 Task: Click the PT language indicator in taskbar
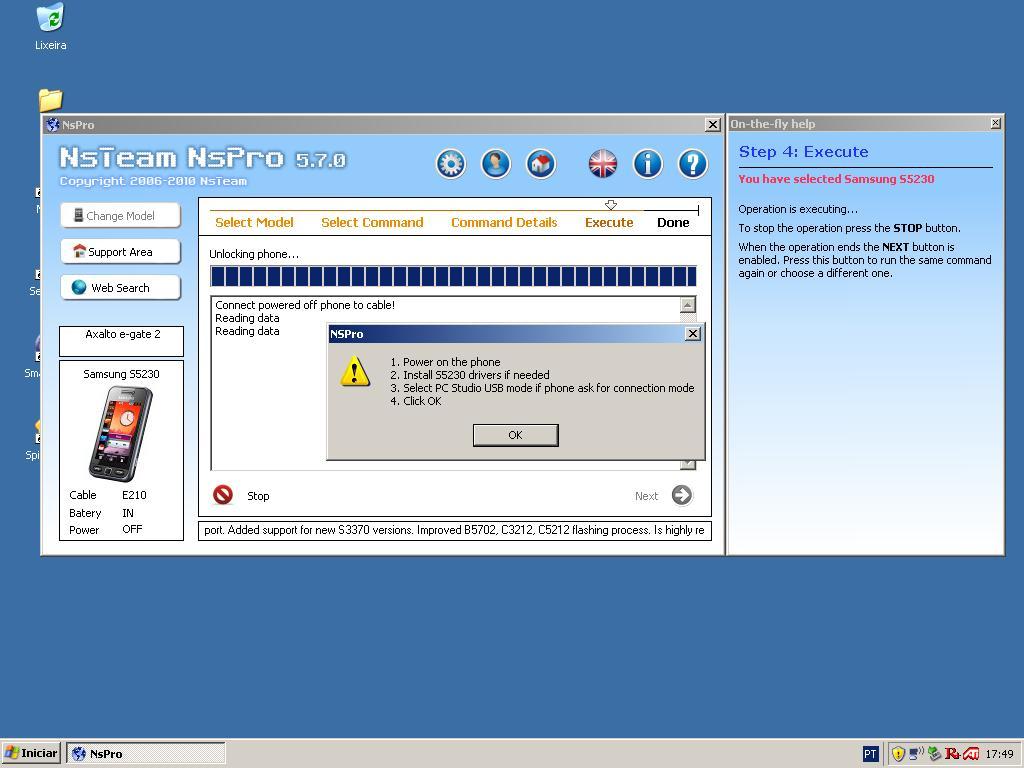[870, 754]
